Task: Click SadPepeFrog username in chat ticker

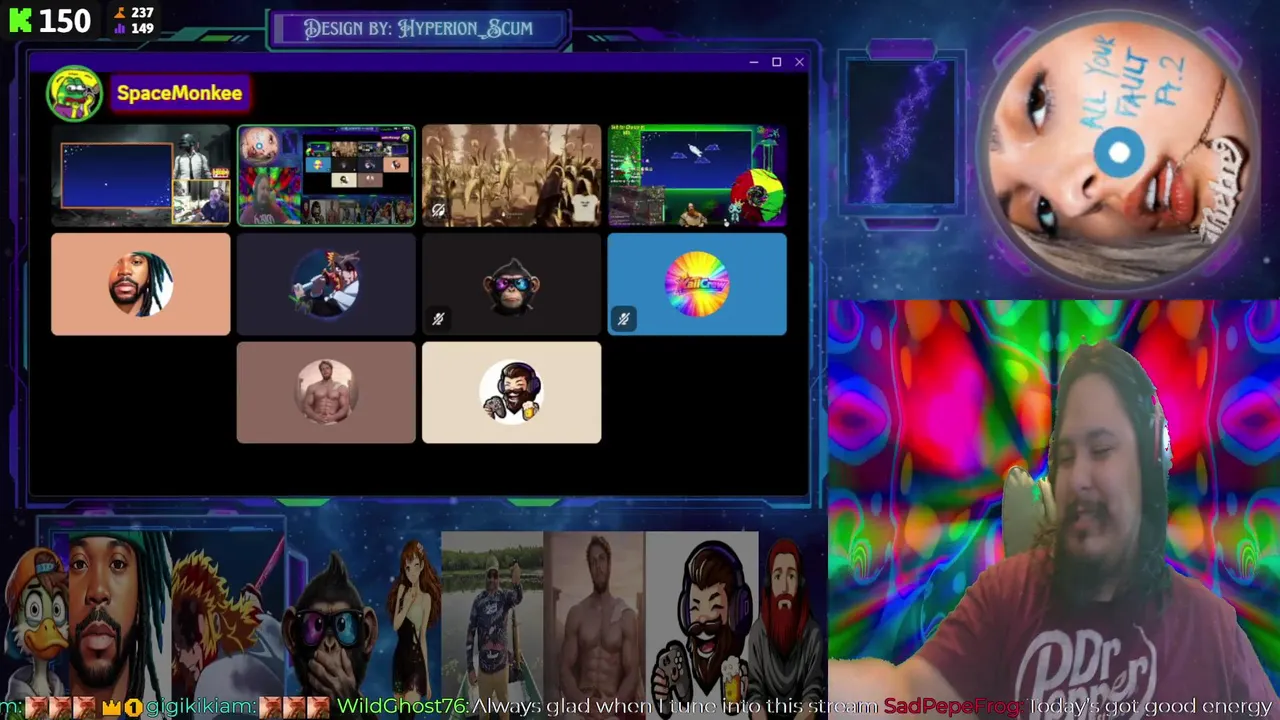Action: 951,707
